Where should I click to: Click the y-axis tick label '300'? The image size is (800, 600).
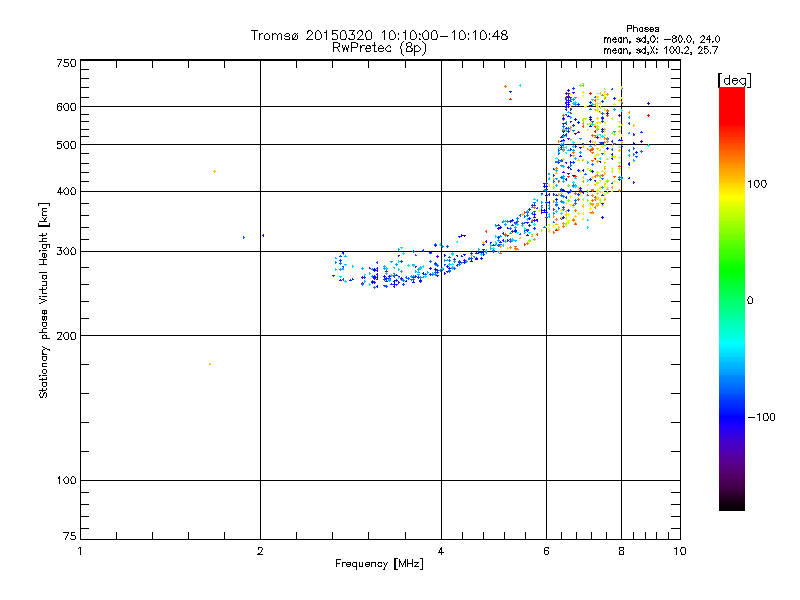pos(66,252)
